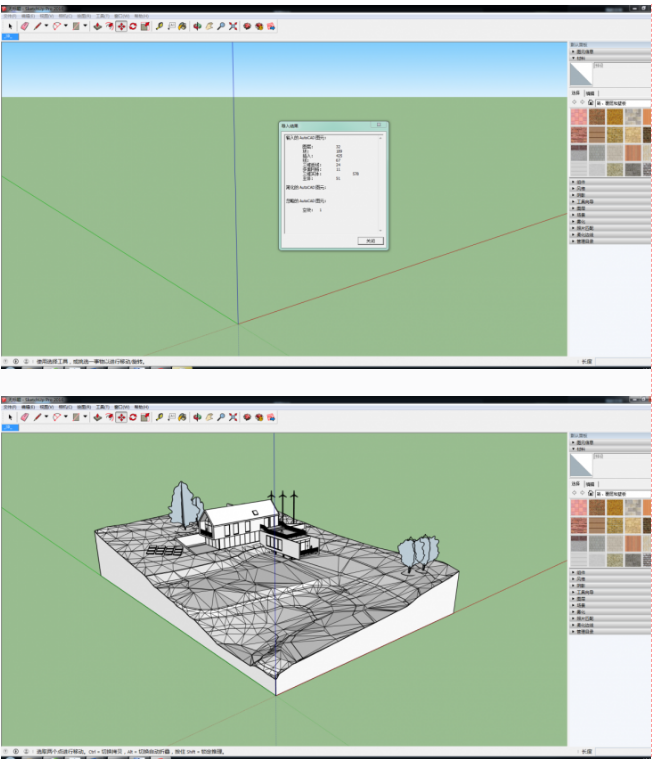Select the Move tool in the house-model window
This screenshot has height=759, width=652.
point(121,417)
